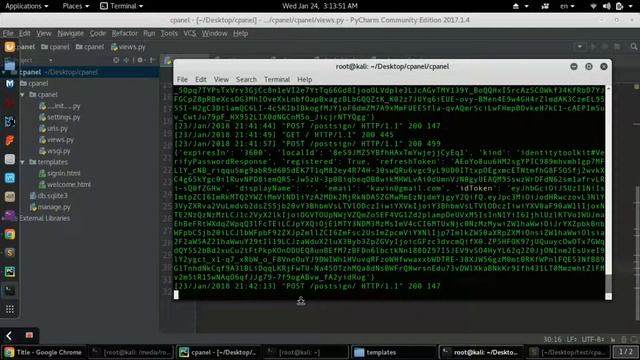
Task: Open PyCharm run configuration dropdown
Action: [580, 47]
